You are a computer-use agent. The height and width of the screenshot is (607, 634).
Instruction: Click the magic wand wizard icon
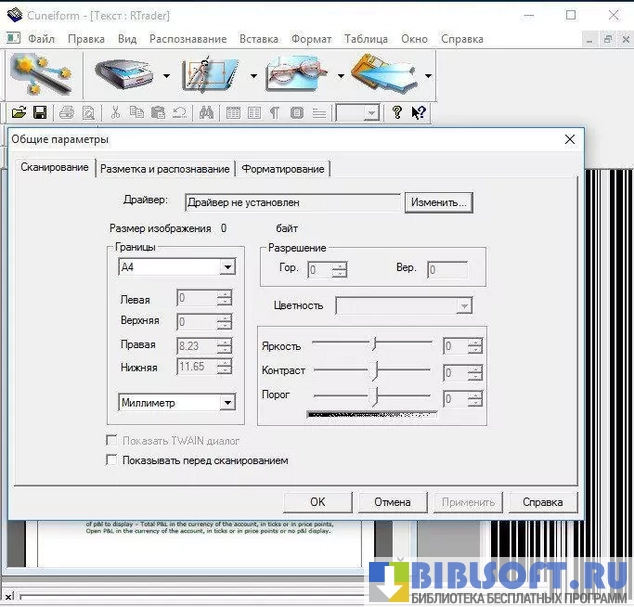click(x=38, y=72)
